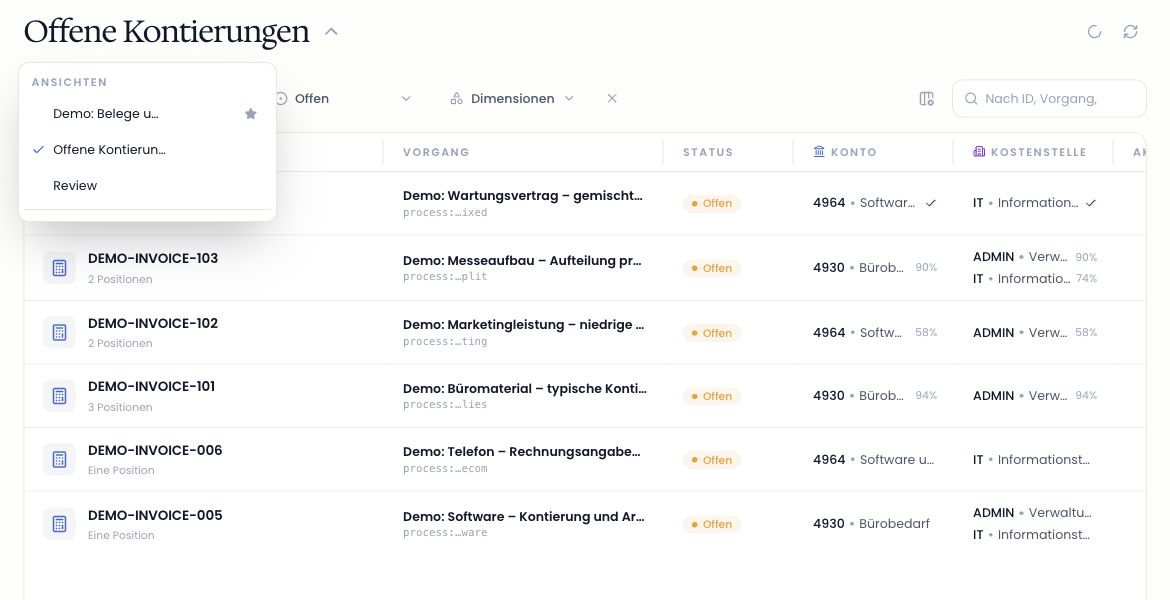This screenshot has height=600, width=1170.
Task: Collapse the Offene Kontierungen title chevron
Action: point(331,31)
